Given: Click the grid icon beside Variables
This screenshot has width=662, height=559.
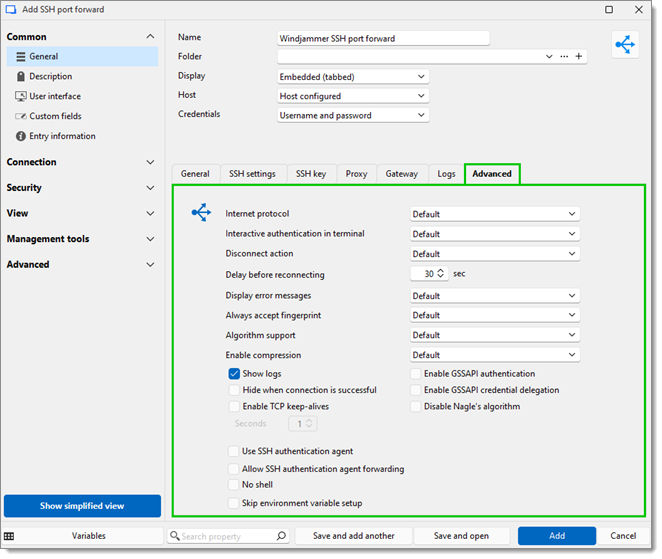Looking at the screenshot, I should point(9,536).
